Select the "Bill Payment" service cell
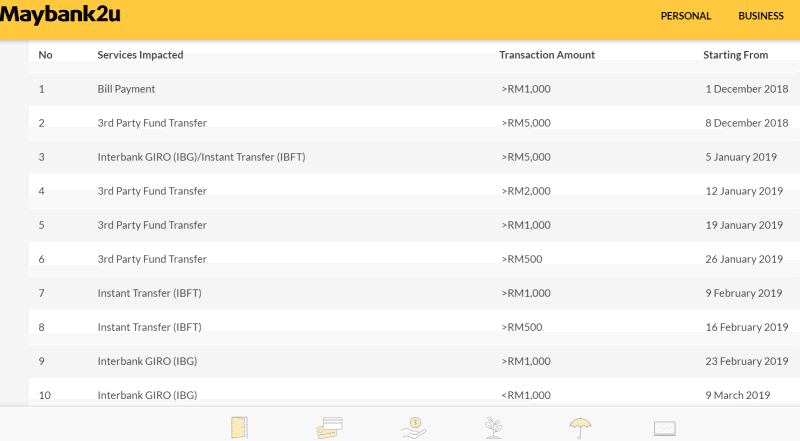The image size is (800, 441). 126,89
